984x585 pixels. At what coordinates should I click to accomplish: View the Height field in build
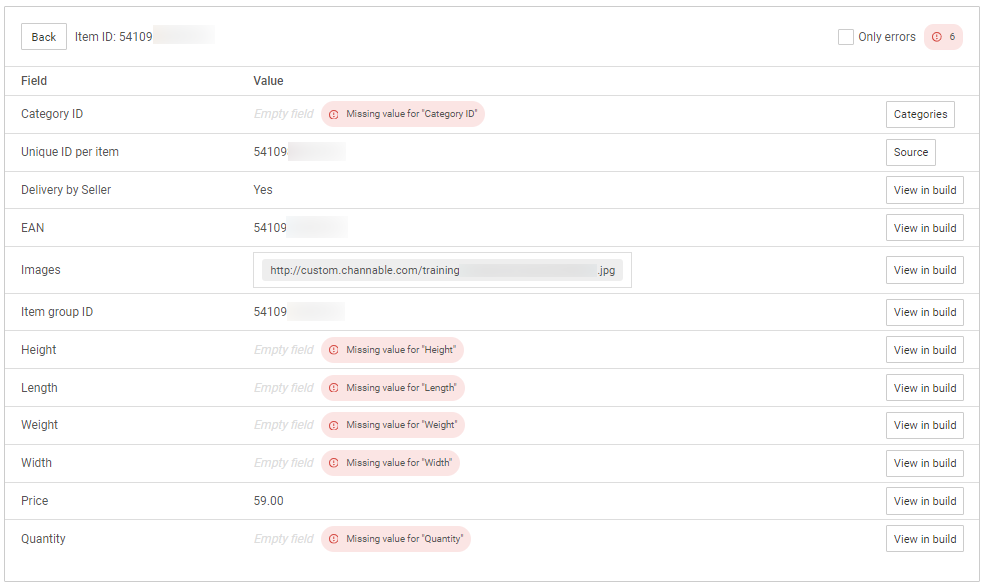point(924,350)
